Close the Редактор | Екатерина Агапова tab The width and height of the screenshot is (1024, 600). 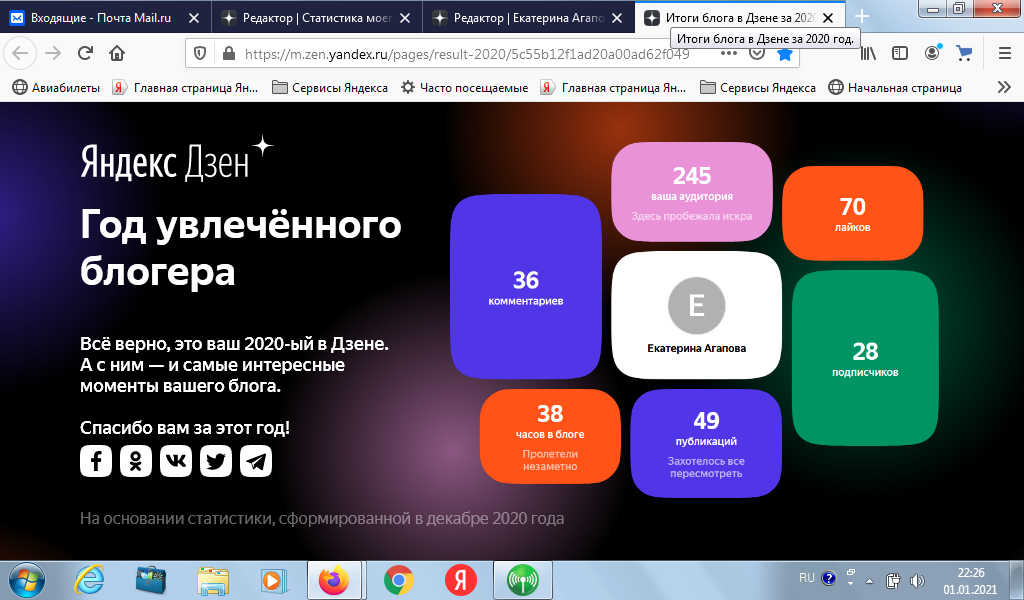click(x=616, y=18)
